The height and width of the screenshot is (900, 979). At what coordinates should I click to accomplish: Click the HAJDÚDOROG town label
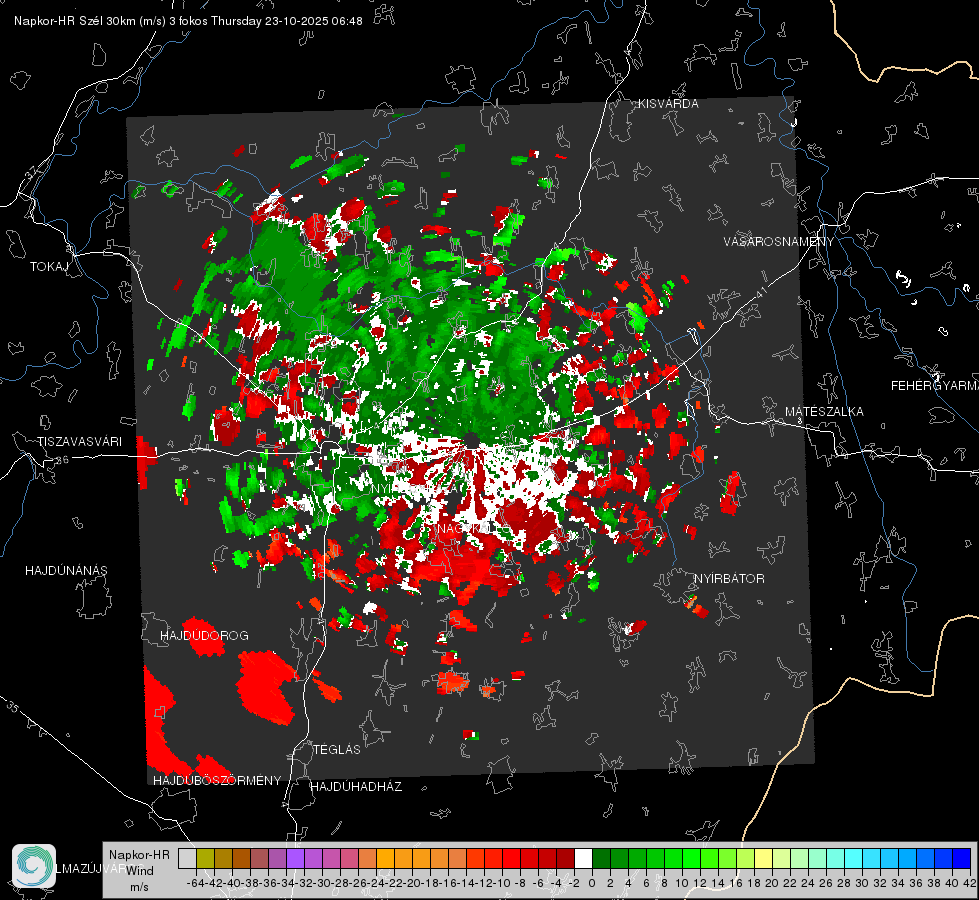[x=204, y=636]
